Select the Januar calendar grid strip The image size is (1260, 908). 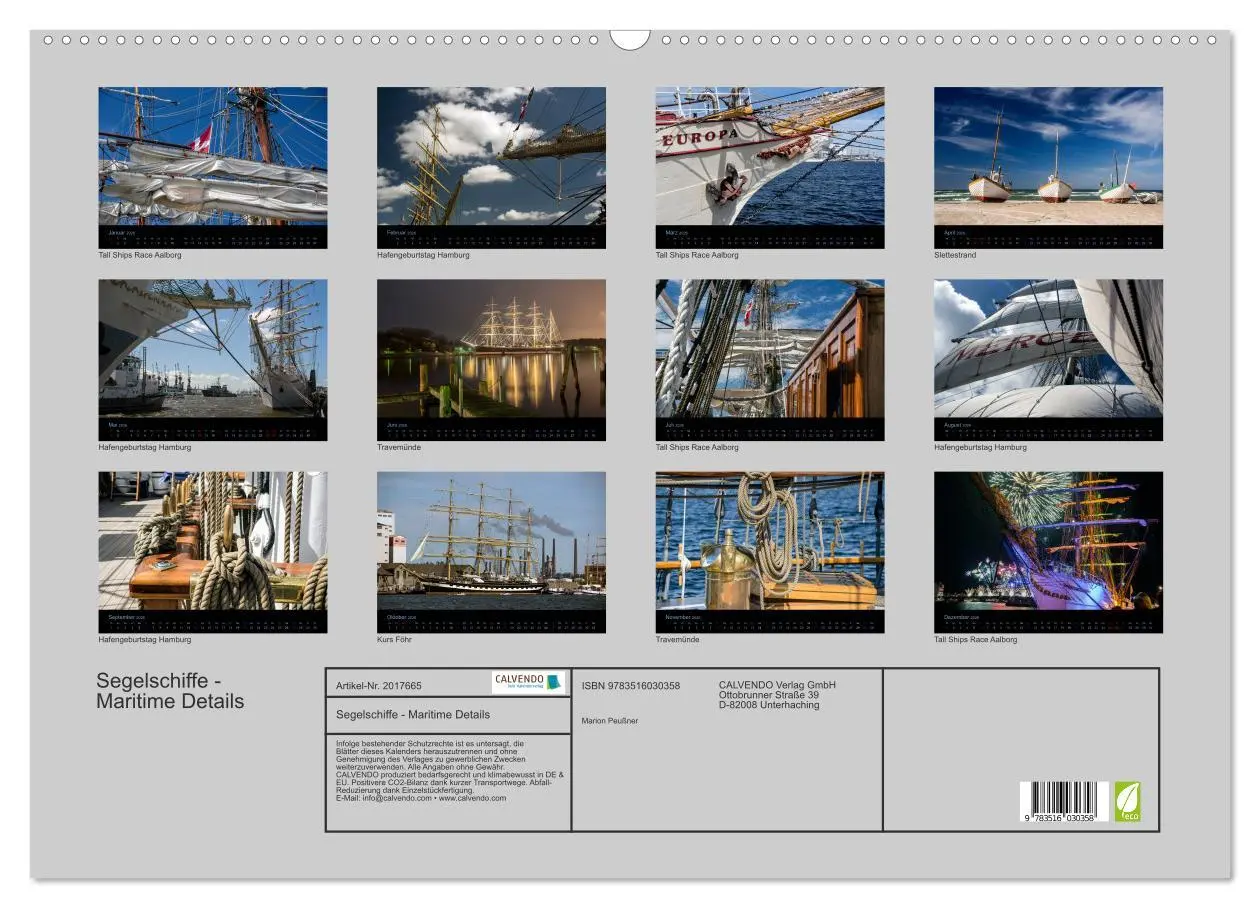coord(213,237)
